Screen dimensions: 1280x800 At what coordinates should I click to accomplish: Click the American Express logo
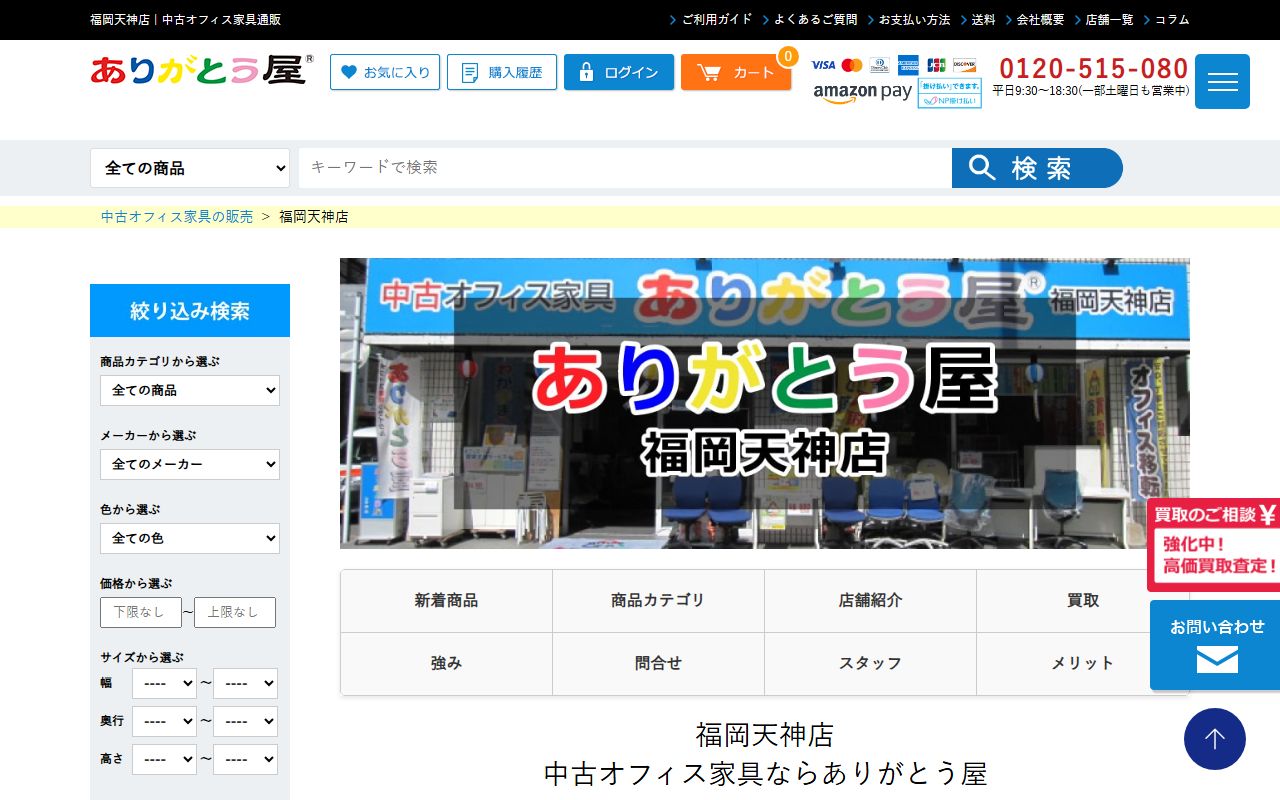[x=908, y=65]
